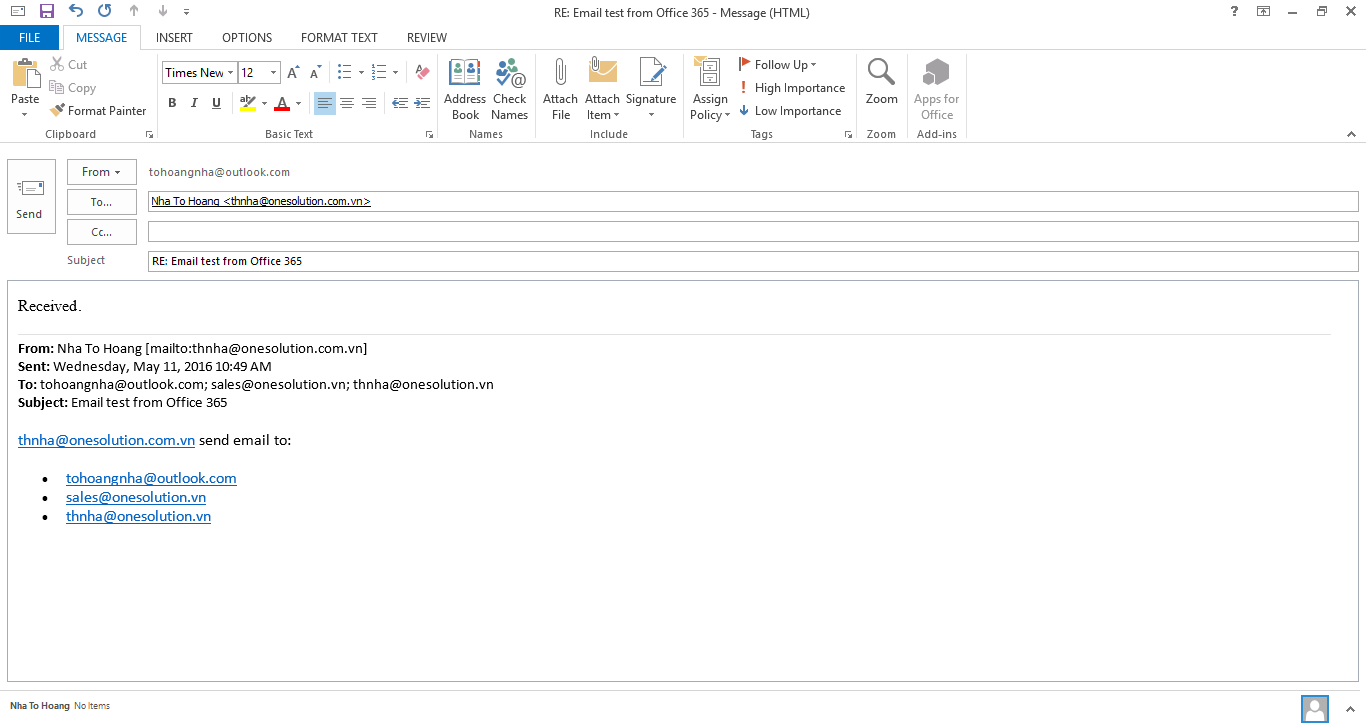Click the Check Names icon
The width and height of the screenshot is (1366, 727).
click(x=509, y=90)
